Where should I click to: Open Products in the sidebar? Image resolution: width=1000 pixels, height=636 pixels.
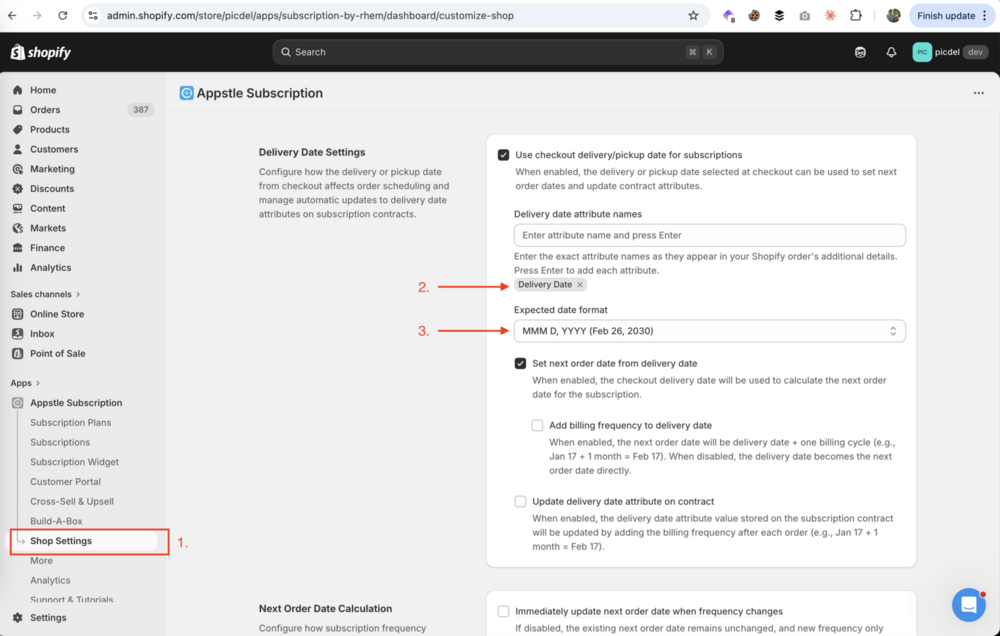(49, 129)
